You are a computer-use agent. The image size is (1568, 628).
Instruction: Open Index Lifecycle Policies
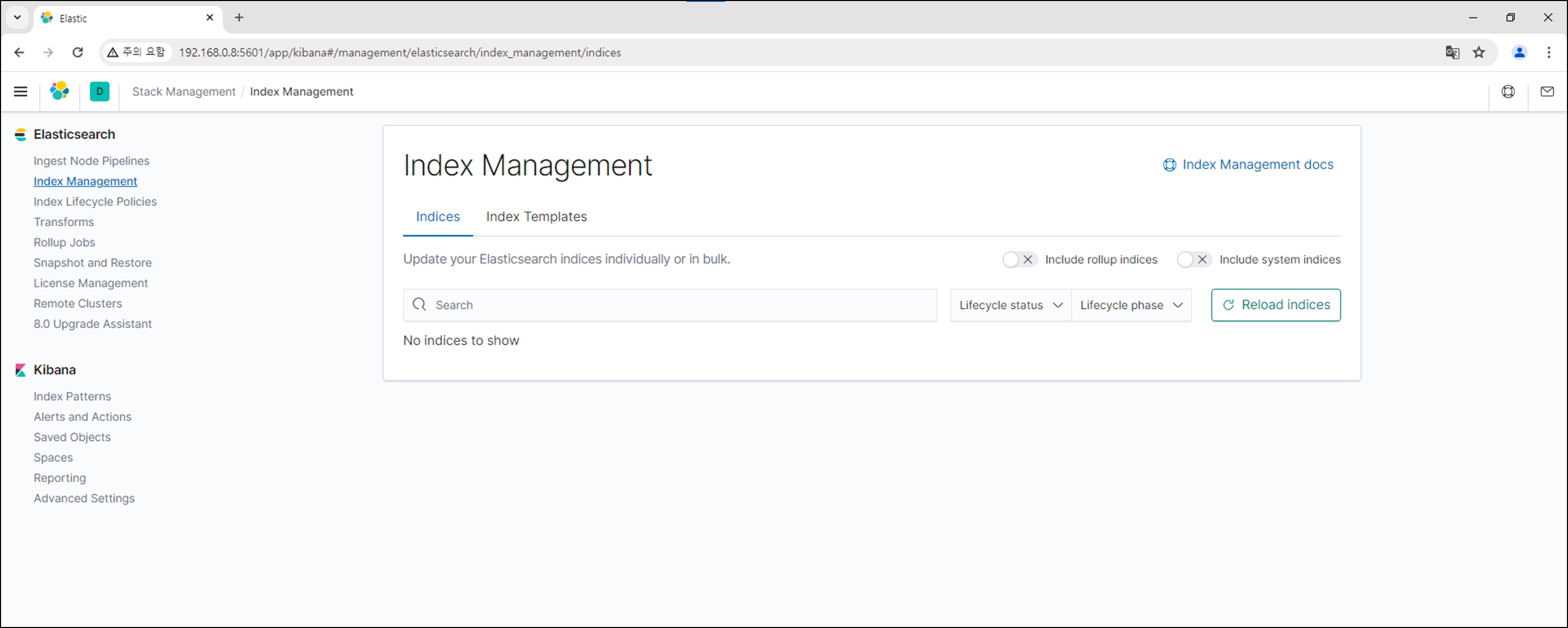click(95, 201)
